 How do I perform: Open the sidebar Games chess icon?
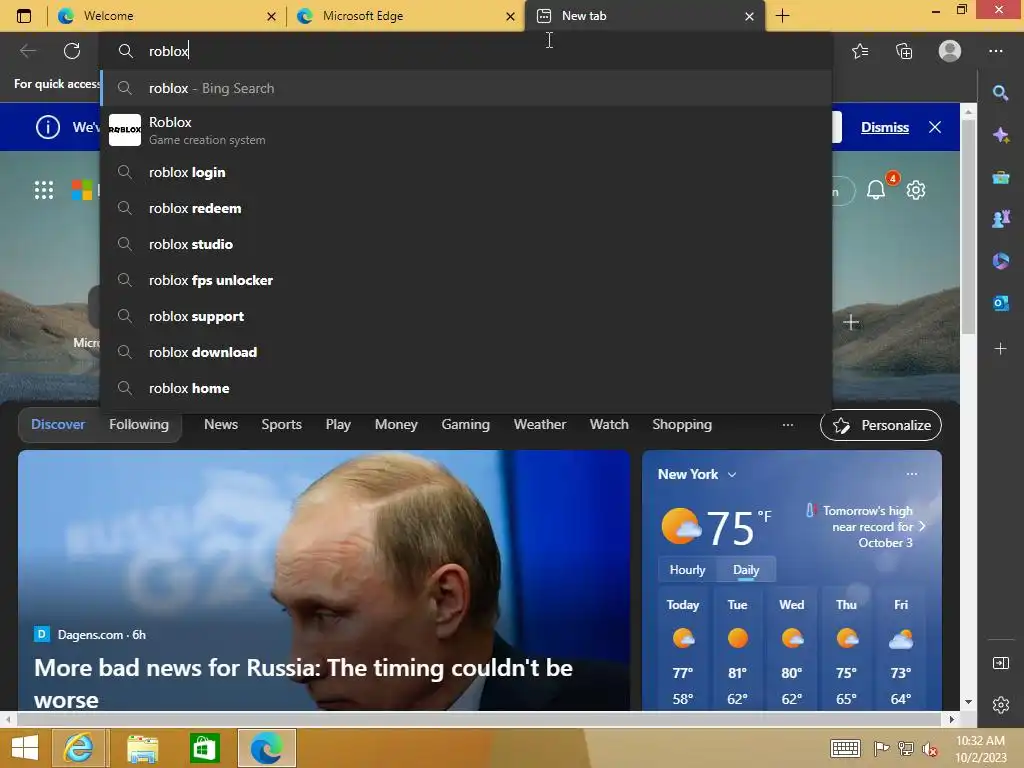[1000, 219]
